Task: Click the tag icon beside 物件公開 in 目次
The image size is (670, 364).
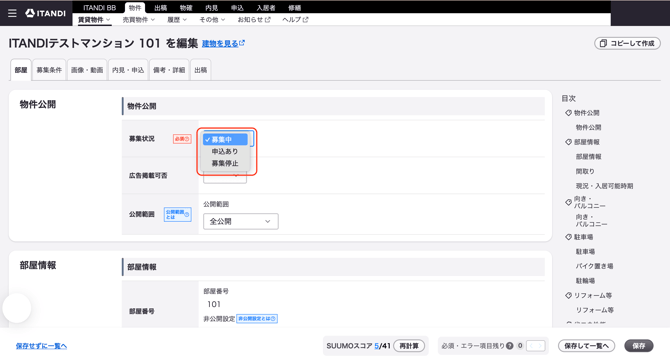Action: [568, 113]
